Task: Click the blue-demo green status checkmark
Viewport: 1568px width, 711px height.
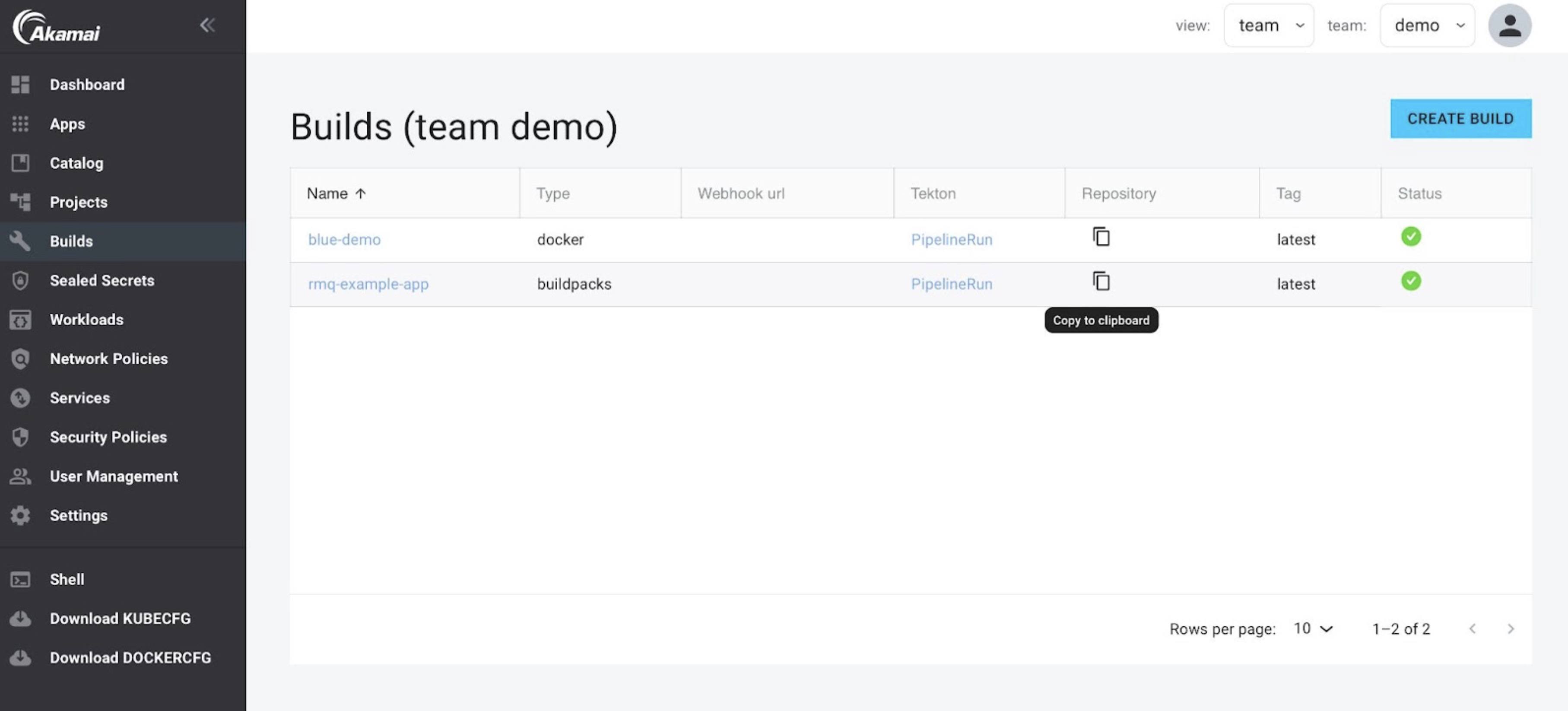Action: [x=1410, y=236]
